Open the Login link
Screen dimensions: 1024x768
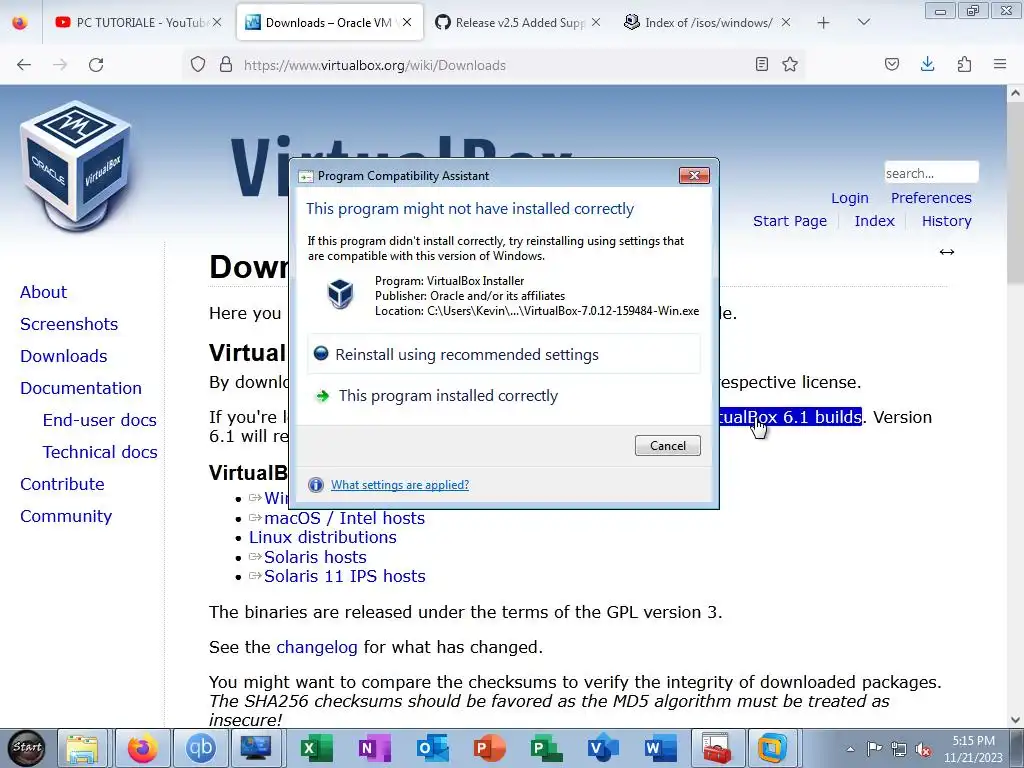(850, 198)
